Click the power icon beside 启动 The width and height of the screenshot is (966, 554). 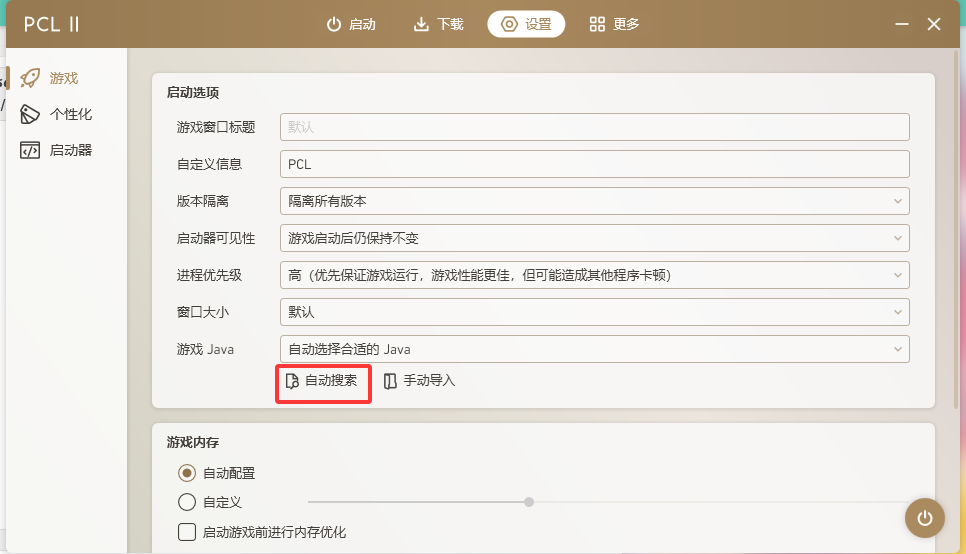point(334,24)
